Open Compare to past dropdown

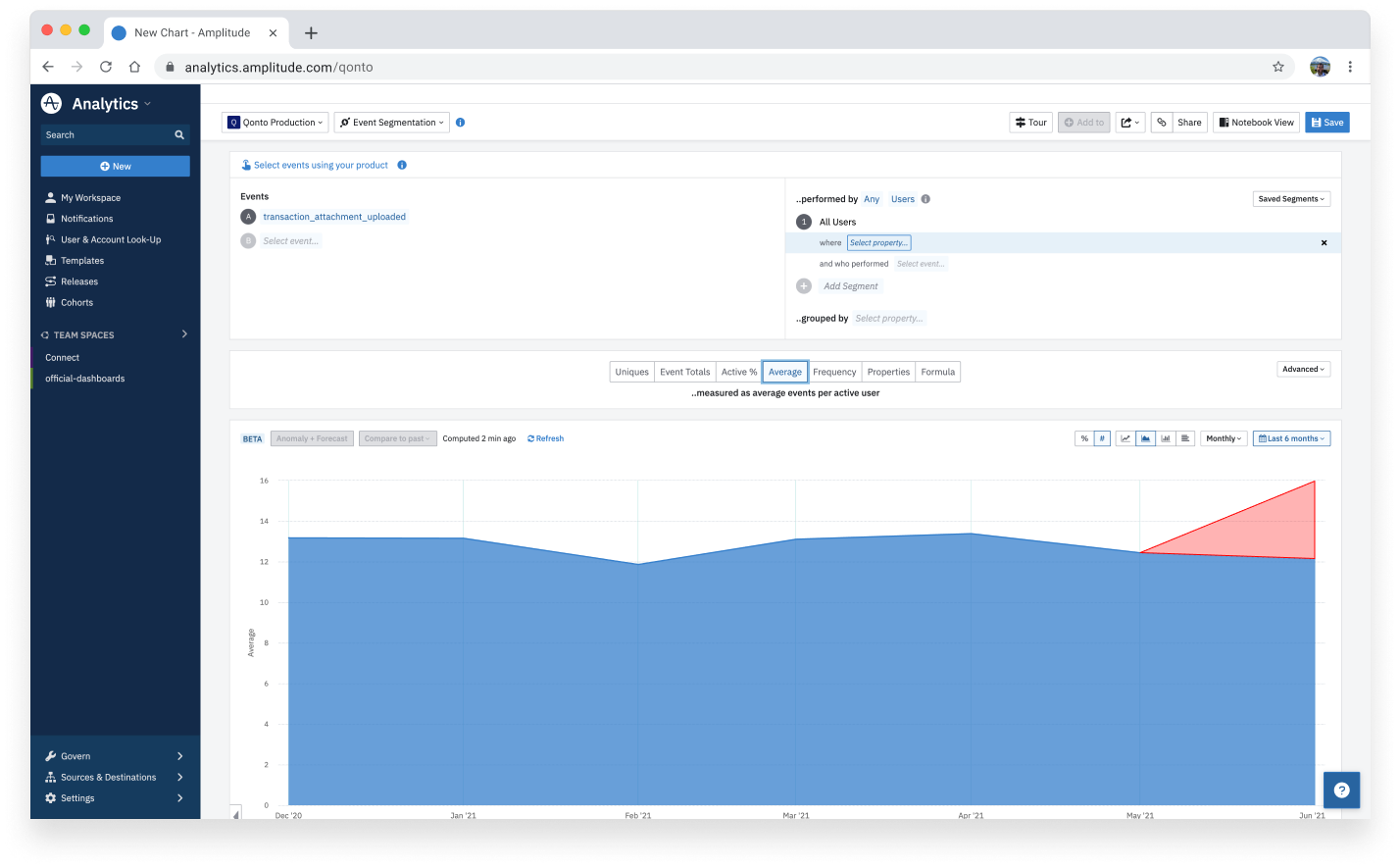coord(397,438)
